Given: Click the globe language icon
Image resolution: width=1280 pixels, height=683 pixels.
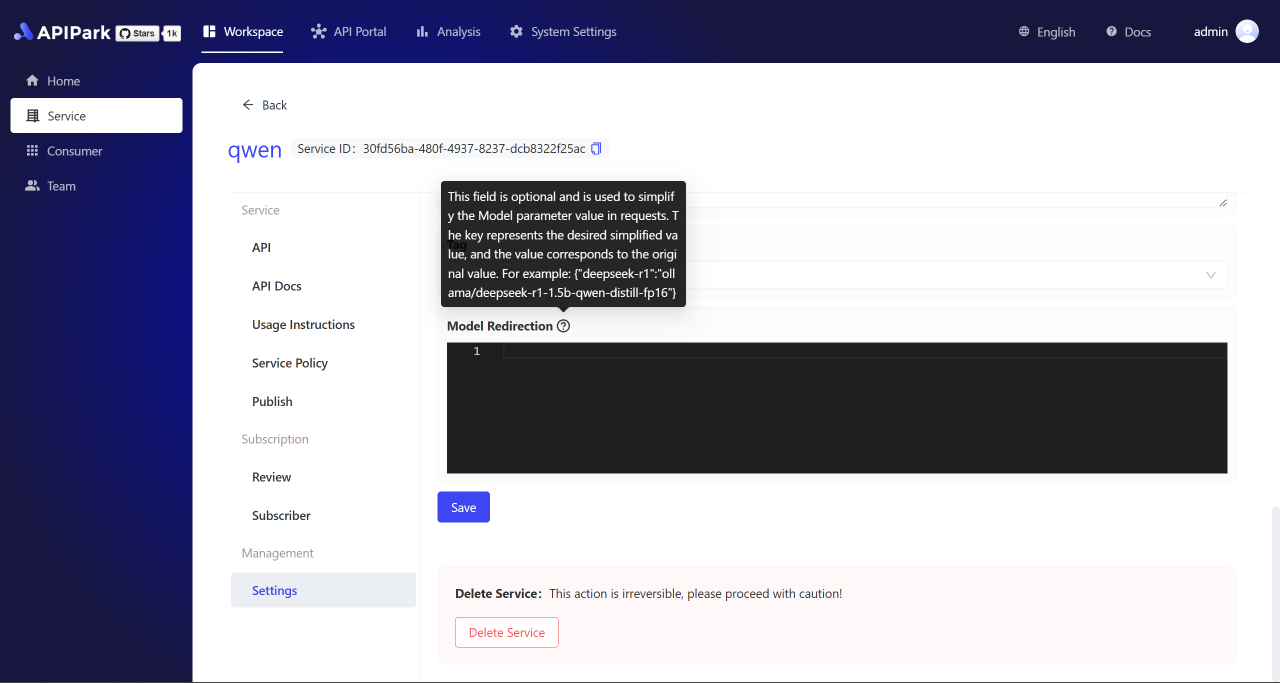Looking at the screenshot, I should click(1024, 32).
